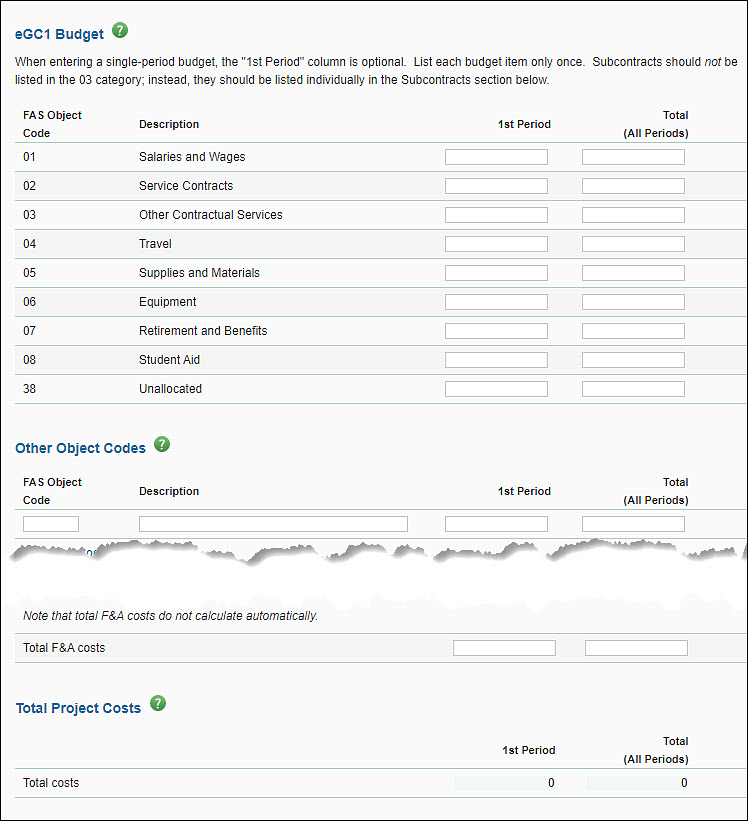Focus Other Object Codes Description field
Viewport: 748px width, 821px height.
[x=273, y=524]
